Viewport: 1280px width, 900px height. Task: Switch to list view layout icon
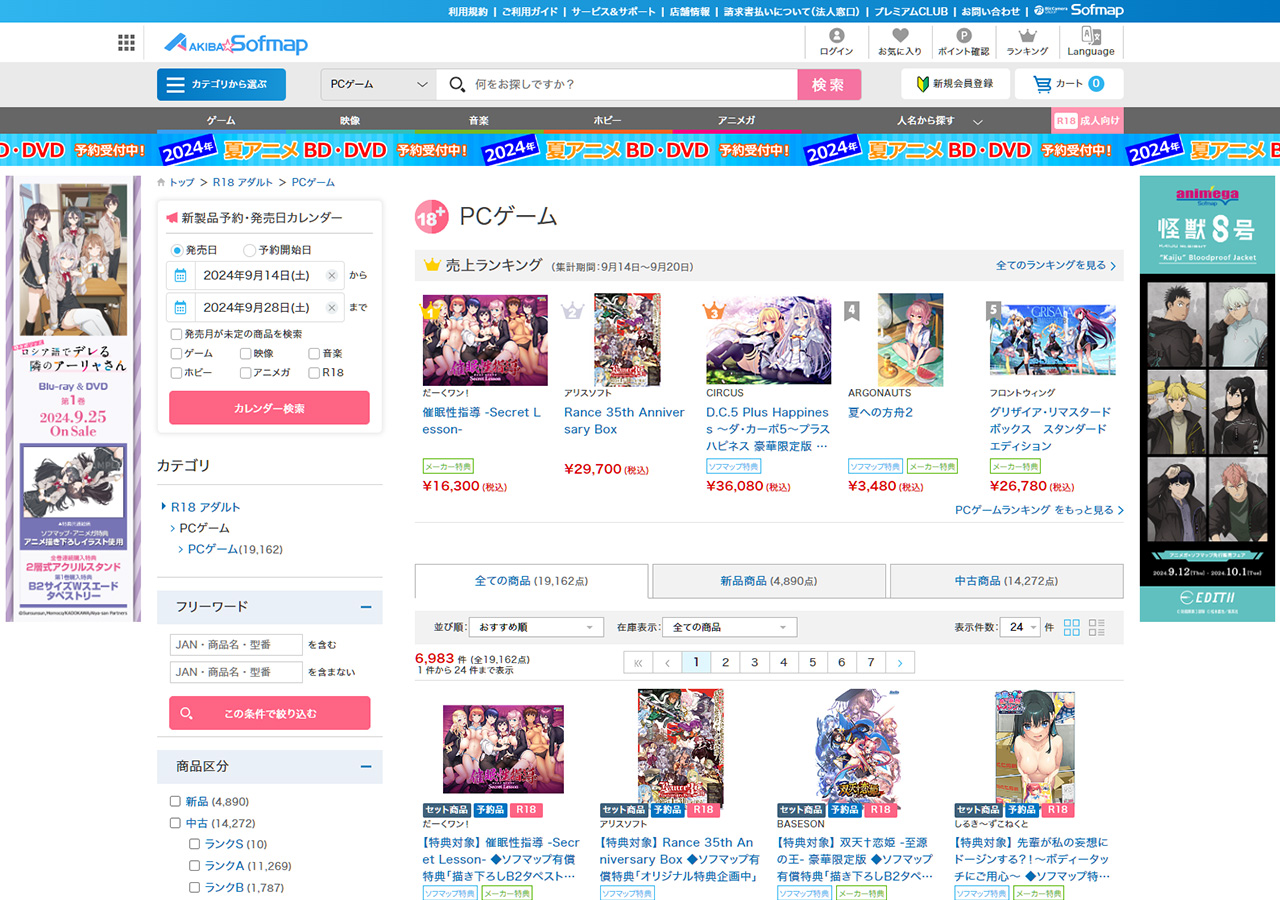pos(1097,627)
